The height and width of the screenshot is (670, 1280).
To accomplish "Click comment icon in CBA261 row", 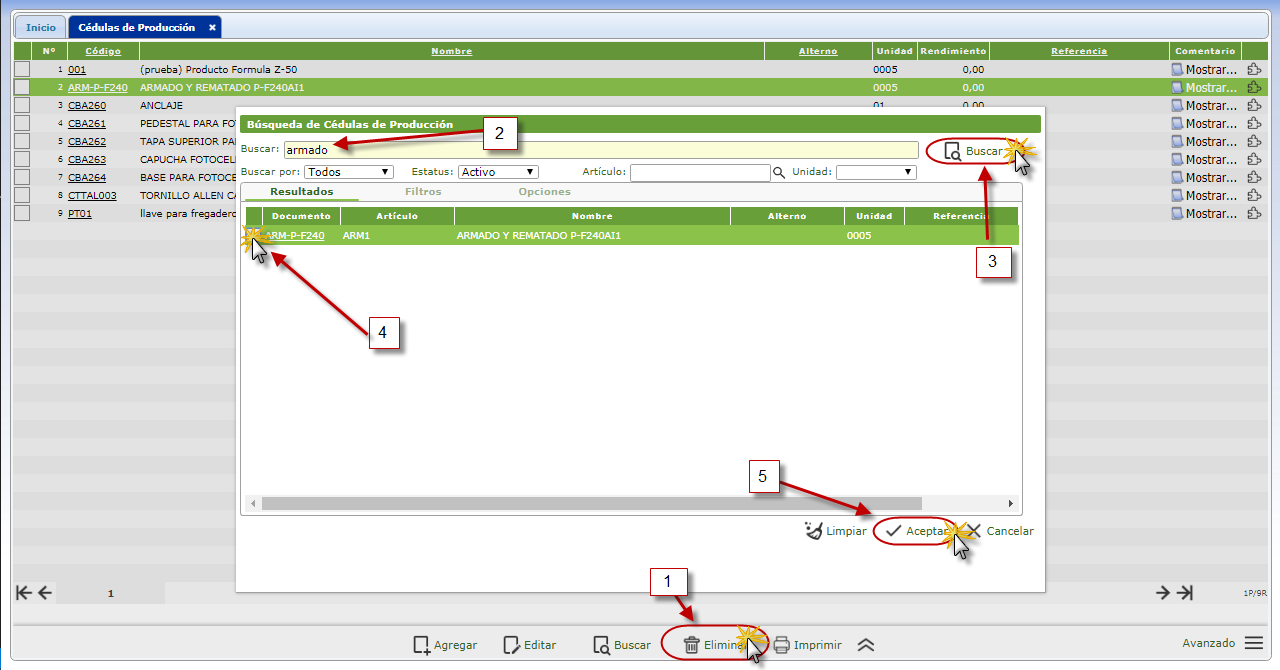I will coord(1177,124).
